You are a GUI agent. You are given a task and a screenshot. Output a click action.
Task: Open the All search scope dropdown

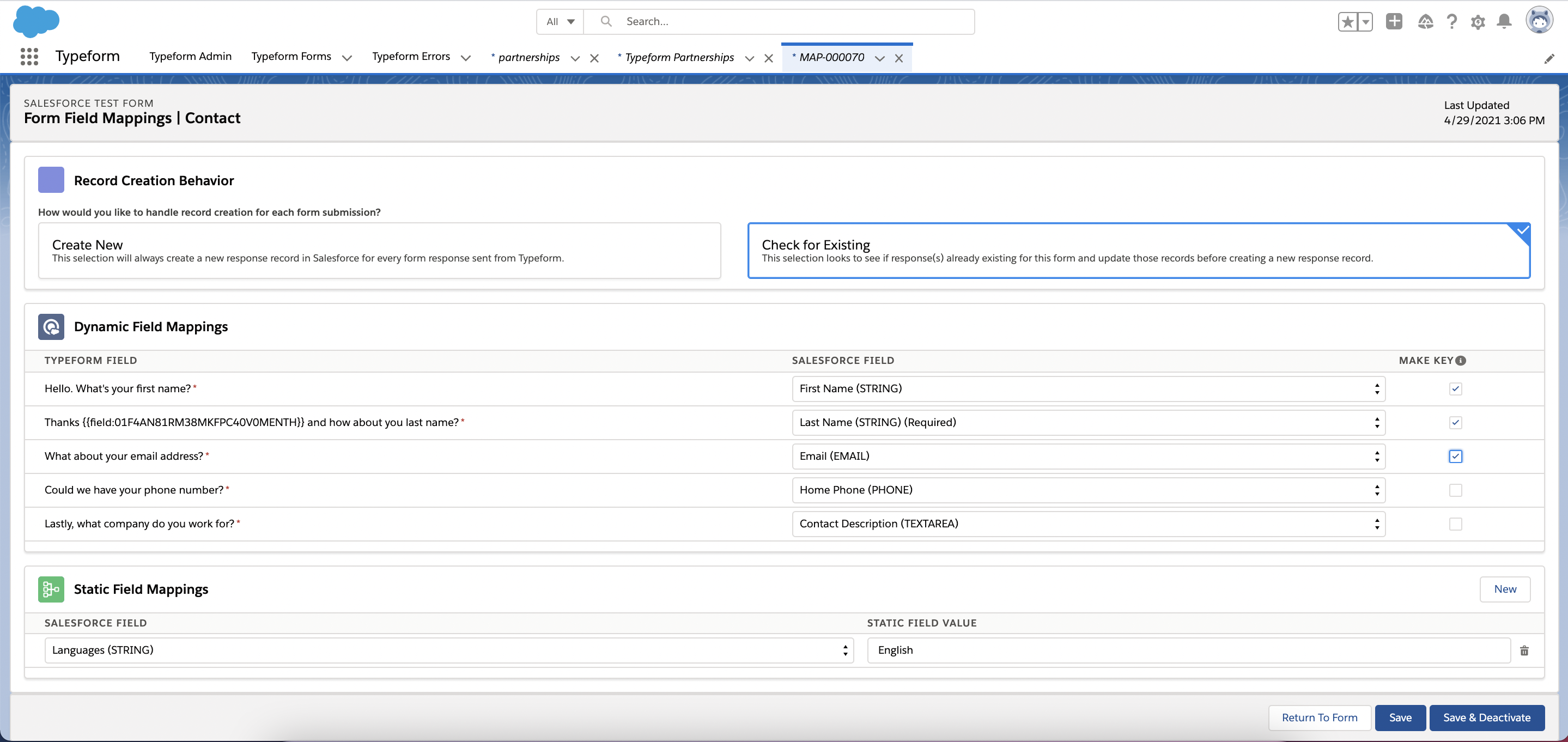pos(560,21)
